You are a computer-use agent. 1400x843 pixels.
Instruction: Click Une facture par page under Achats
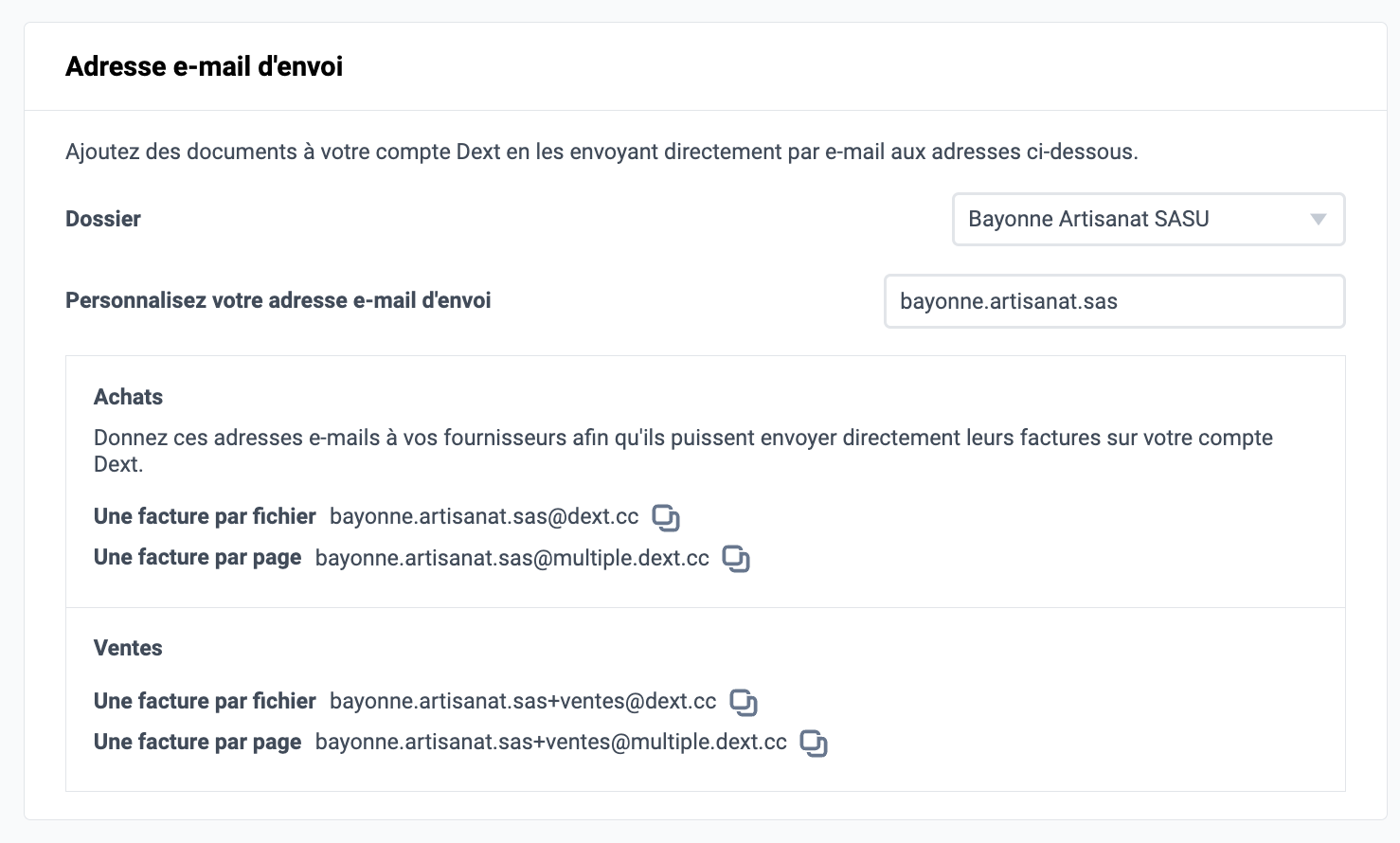pyautogui.click(x=197, y=557)
